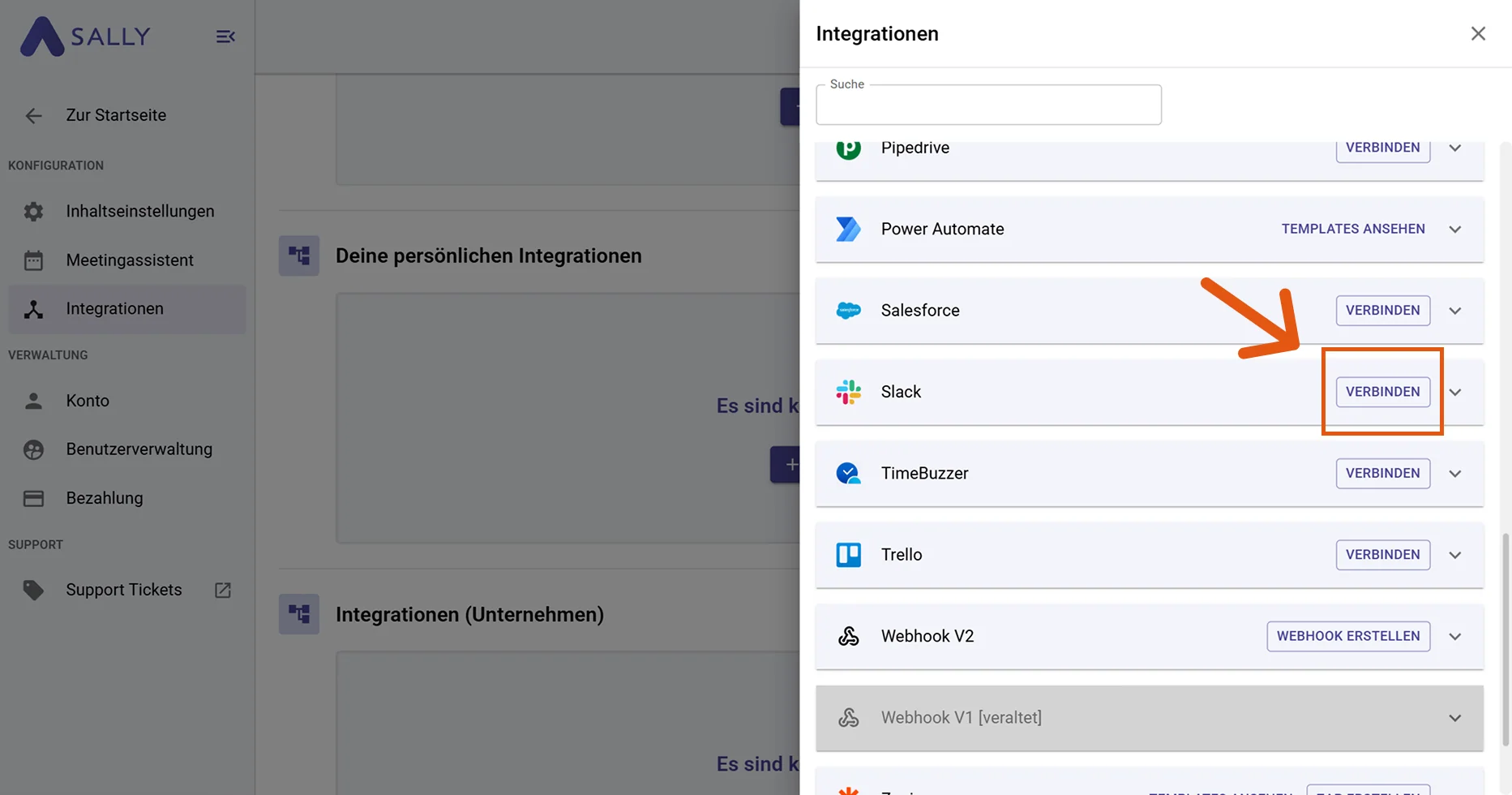Open Benutzerverwaltung in sidebar

point(126,449)
